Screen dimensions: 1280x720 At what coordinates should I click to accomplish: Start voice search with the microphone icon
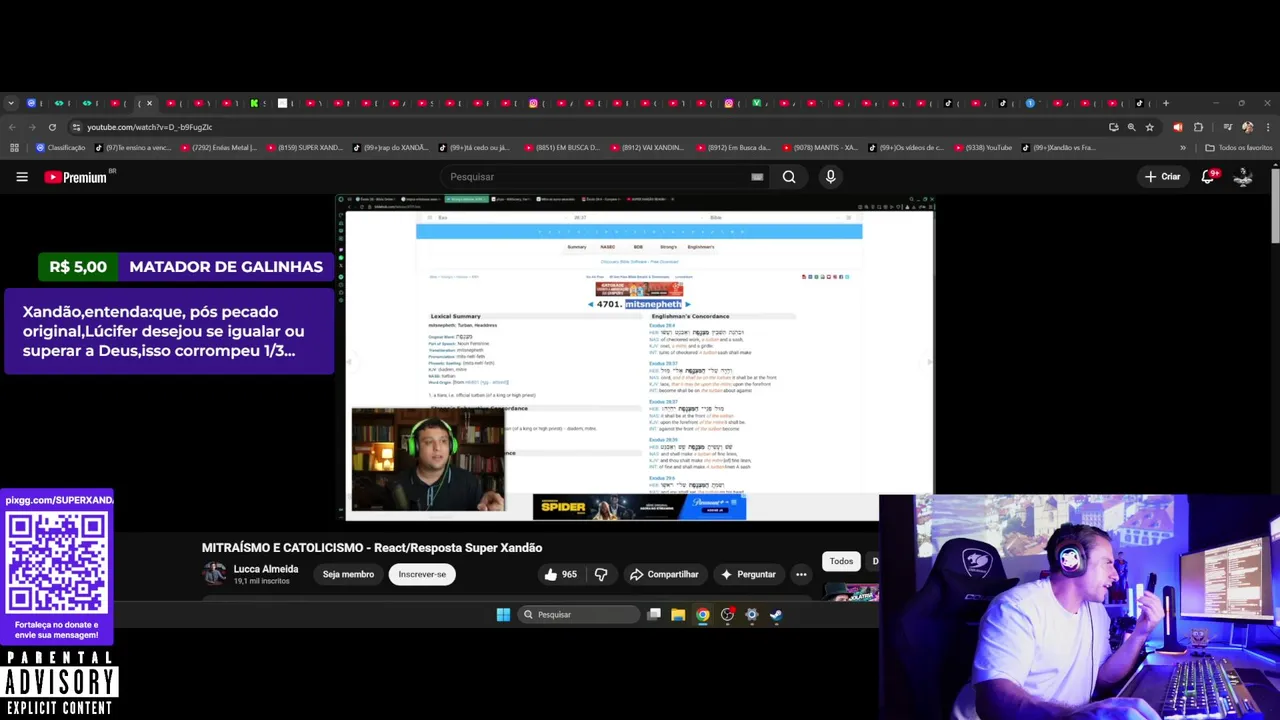830,177
